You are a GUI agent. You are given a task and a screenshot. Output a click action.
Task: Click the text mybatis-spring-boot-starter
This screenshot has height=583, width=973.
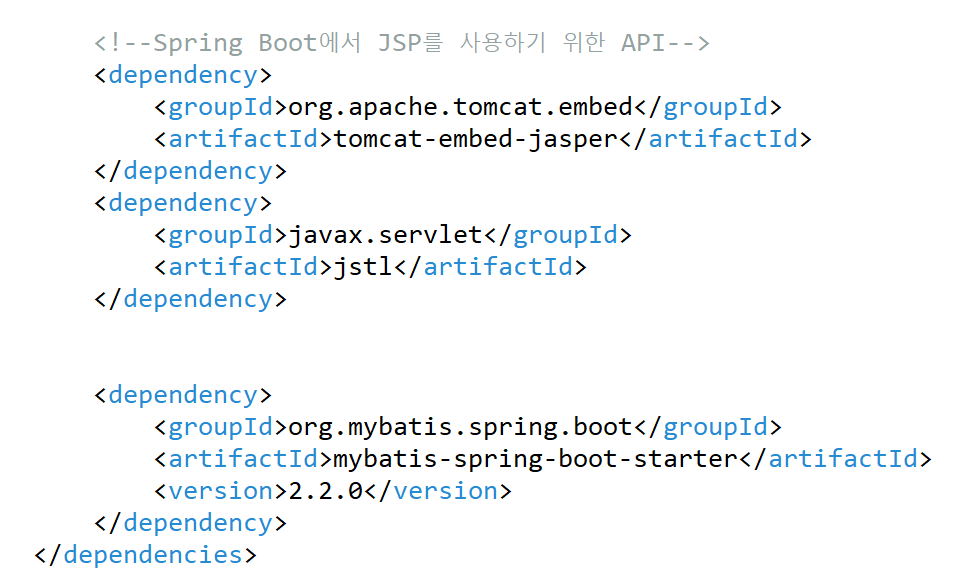(x=536, y=460)
